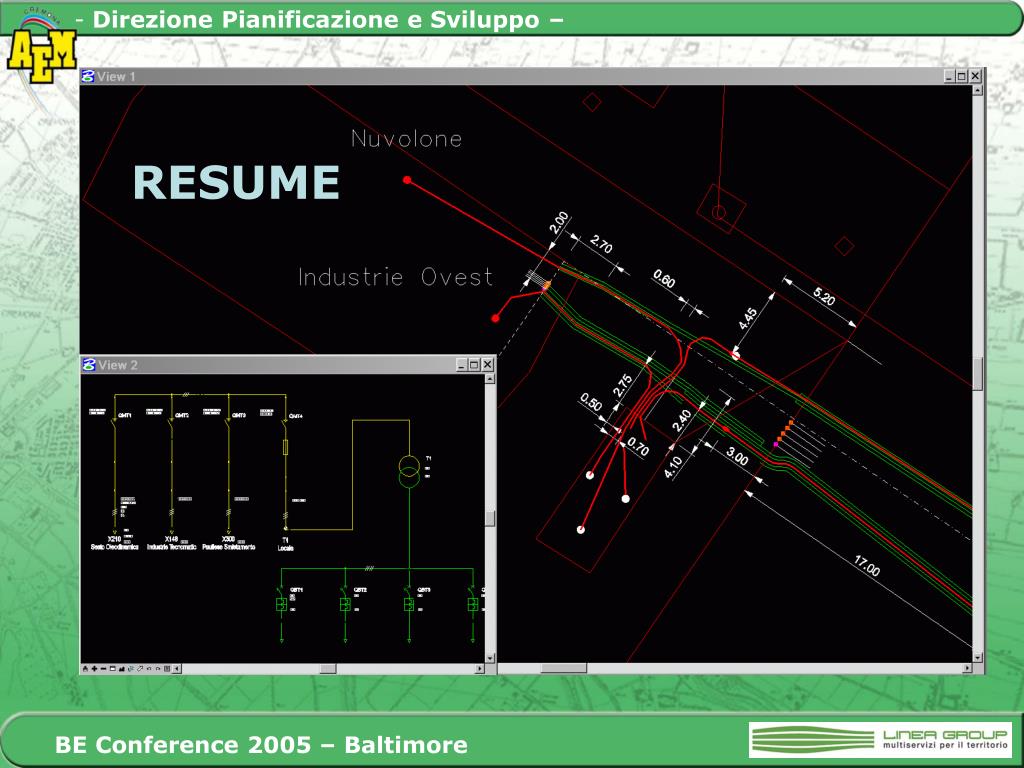
Task: Click the Industrie Ovest label
Action: click(395, 277)
